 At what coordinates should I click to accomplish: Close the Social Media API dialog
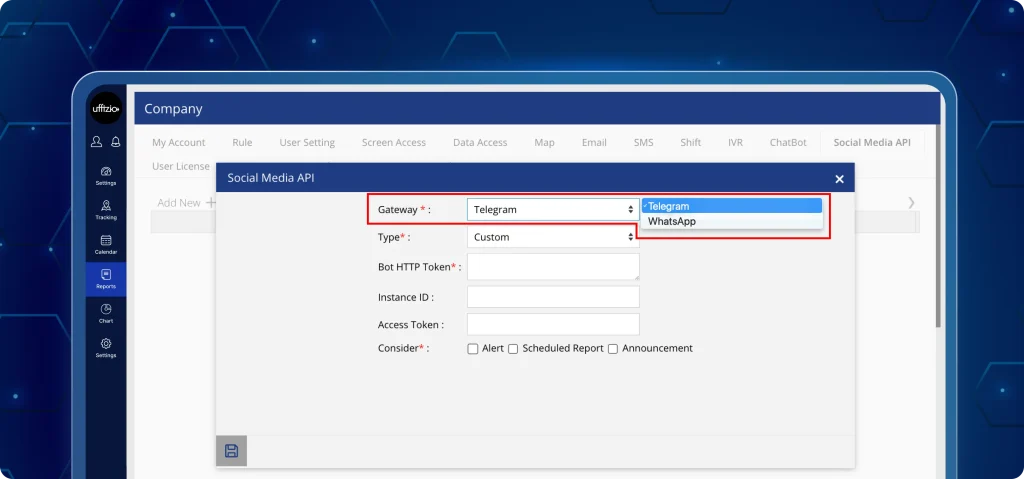(839, 179)
